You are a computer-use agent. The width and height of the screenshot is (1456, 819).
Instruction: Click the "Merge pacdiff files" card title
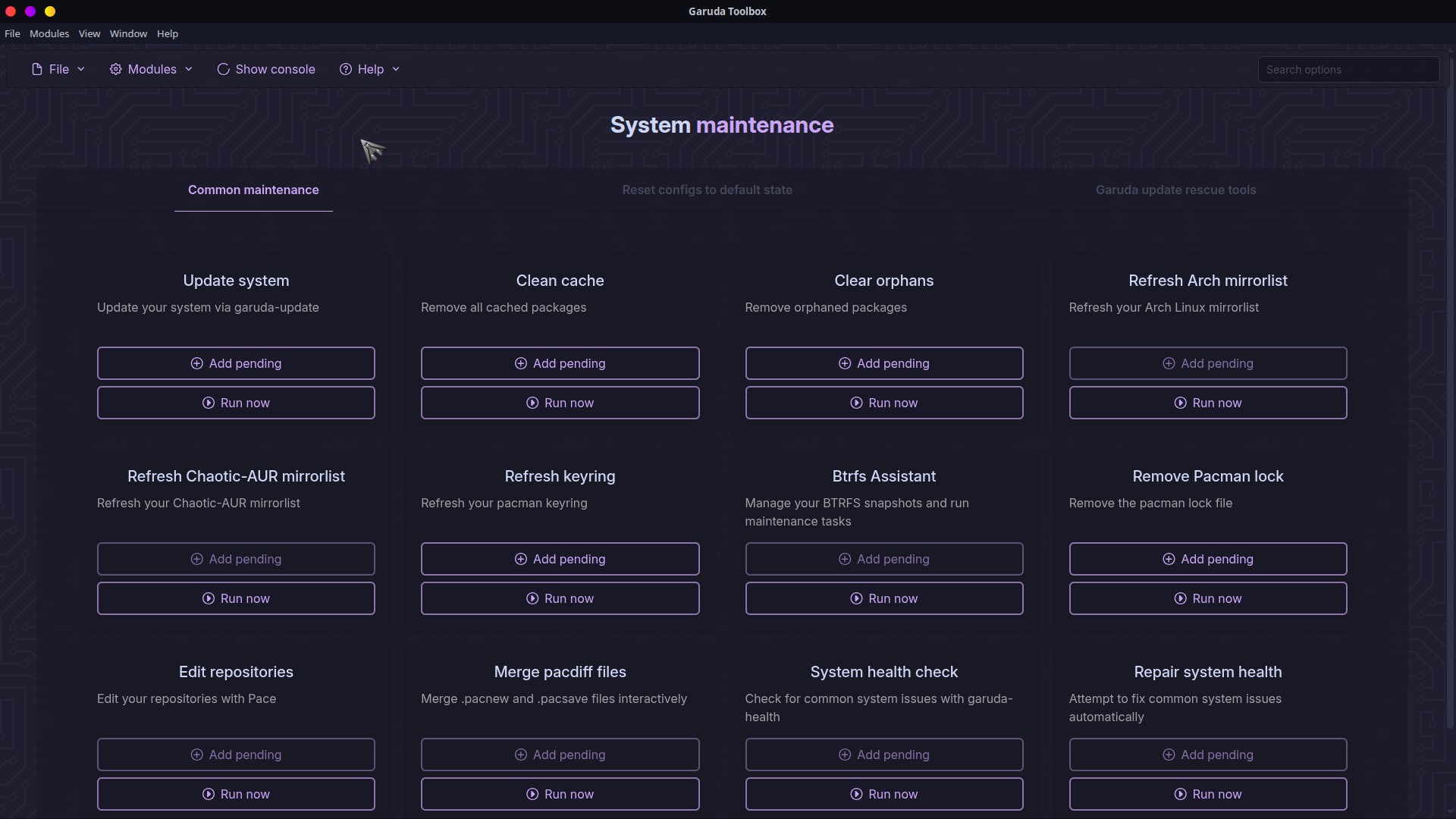(x=560, y=672)
